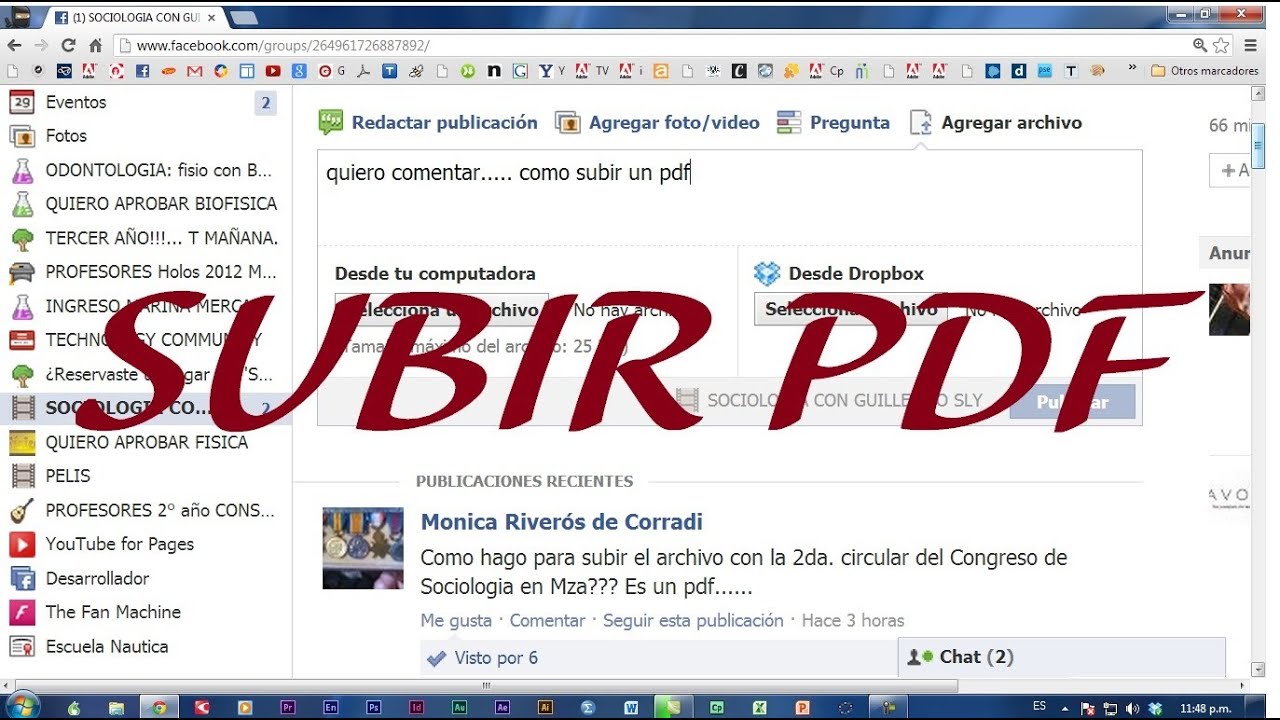Open Photoshop from the taskbar
The height and width of the screenshot is (720, 1280).
[373, 707]
